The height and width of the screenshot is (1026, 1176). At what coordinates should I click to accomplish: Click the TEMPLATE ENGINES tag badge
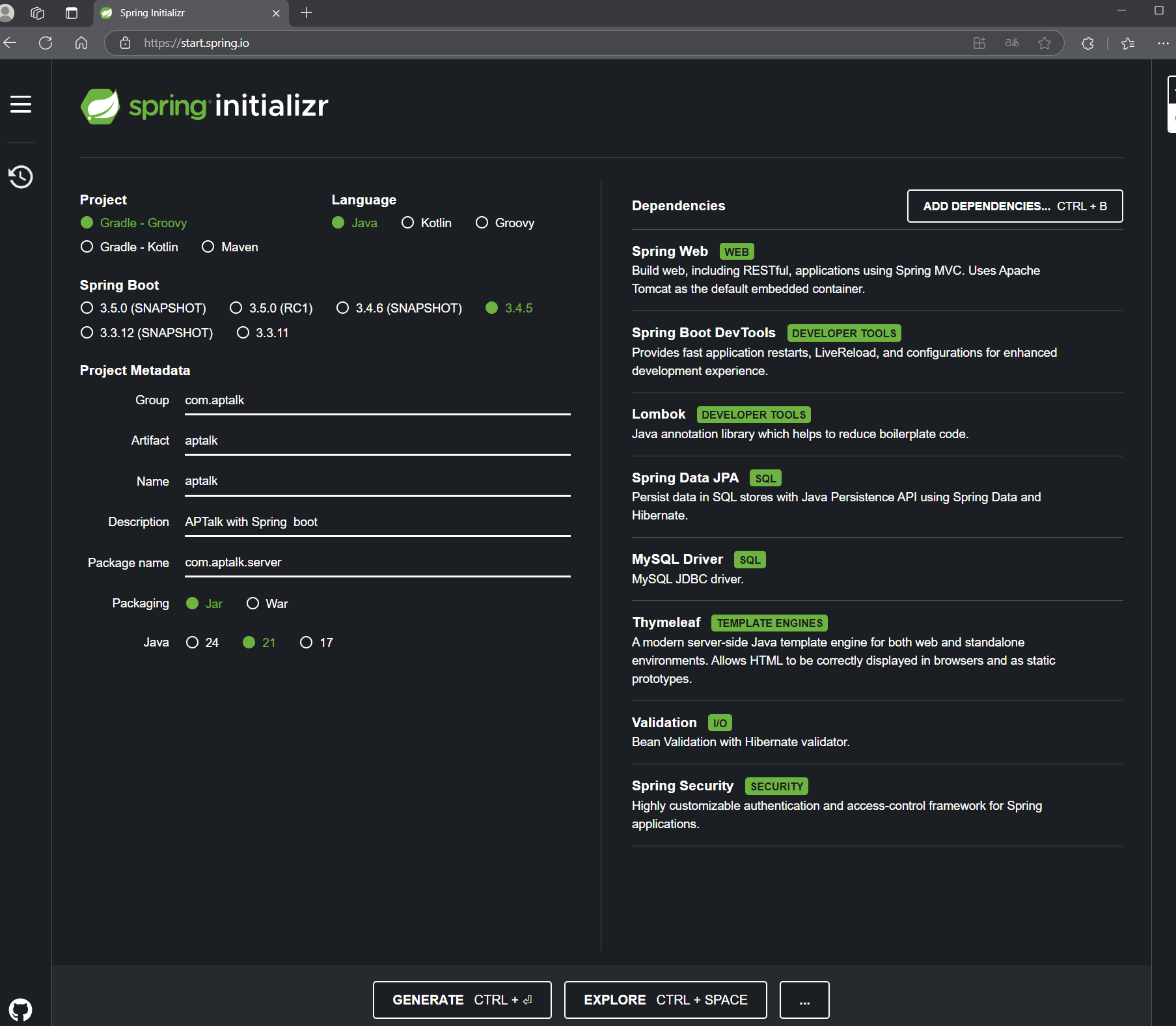coord(769,623)
